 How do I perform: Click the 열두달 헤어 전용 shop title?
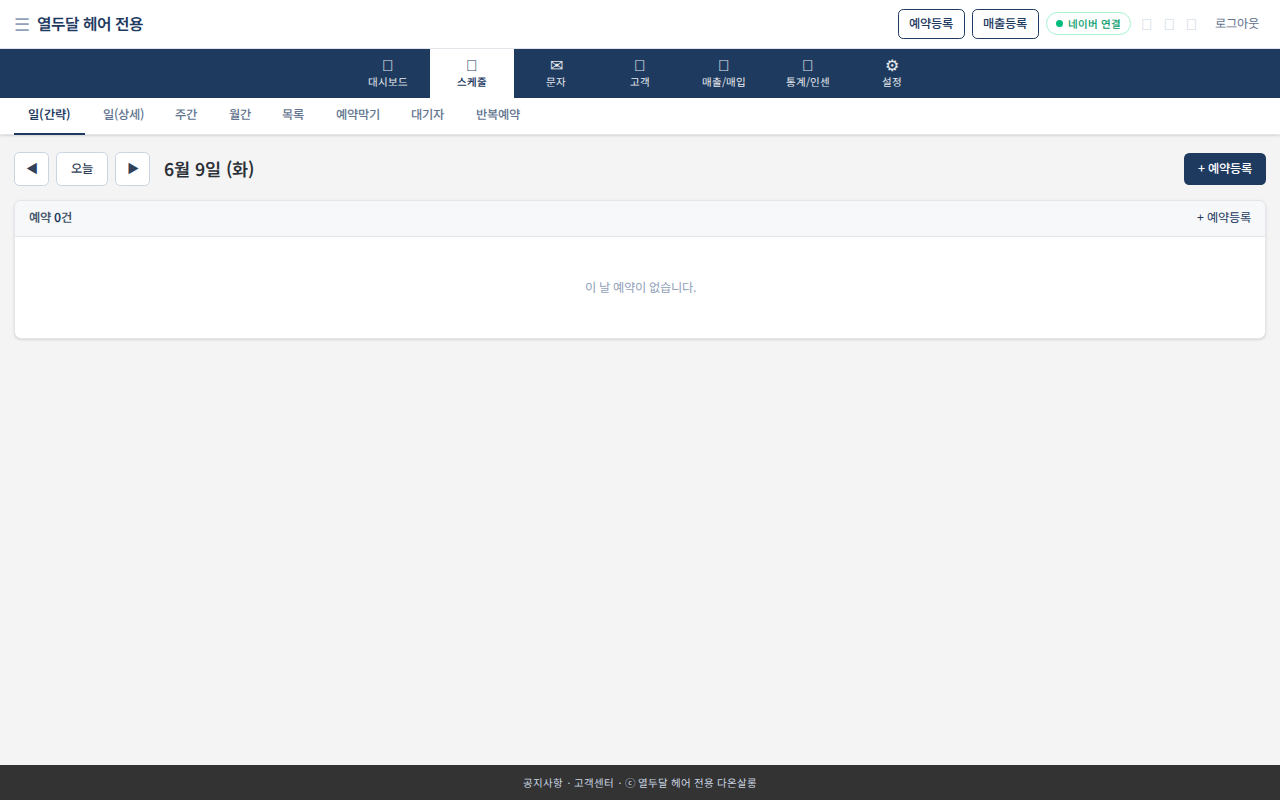pos(90,24)
